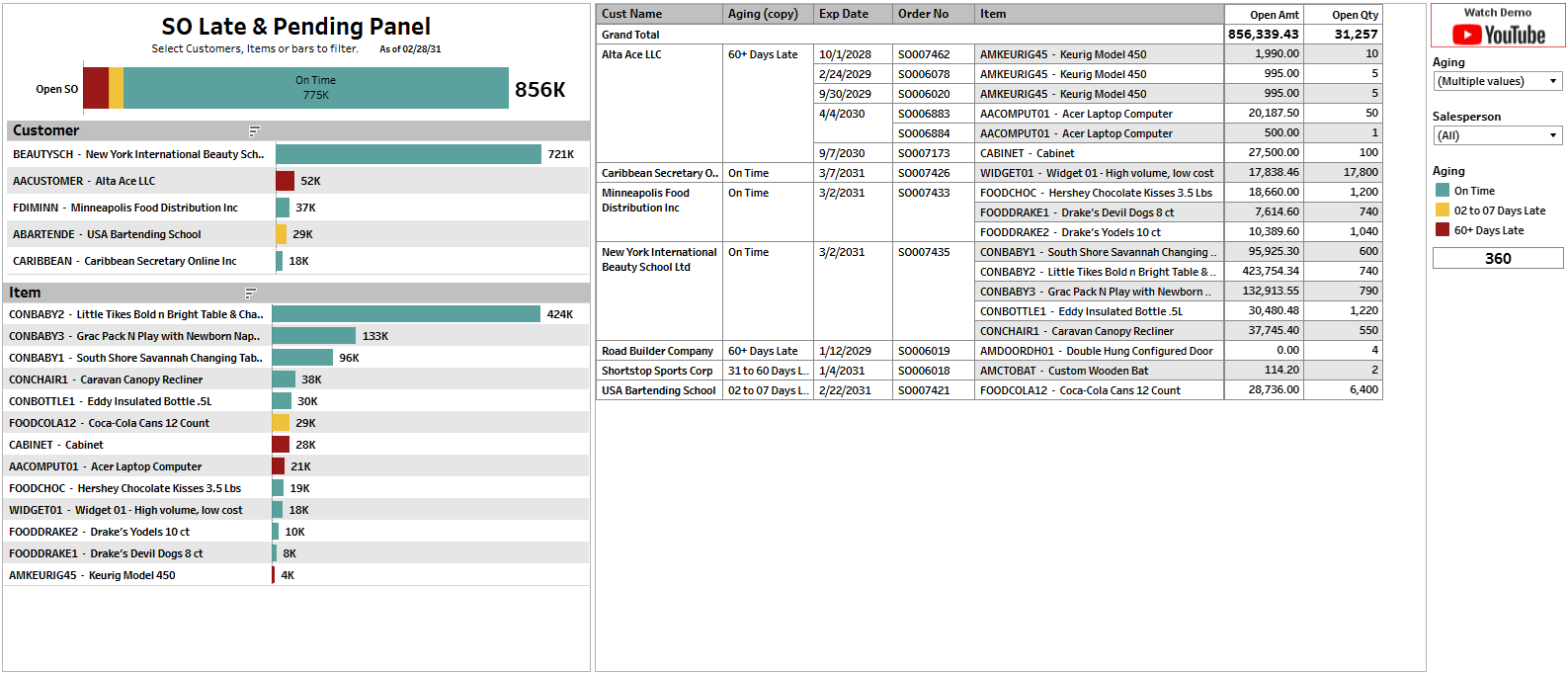Expand the Salesperson filter dropdown

coord(1497,135)
